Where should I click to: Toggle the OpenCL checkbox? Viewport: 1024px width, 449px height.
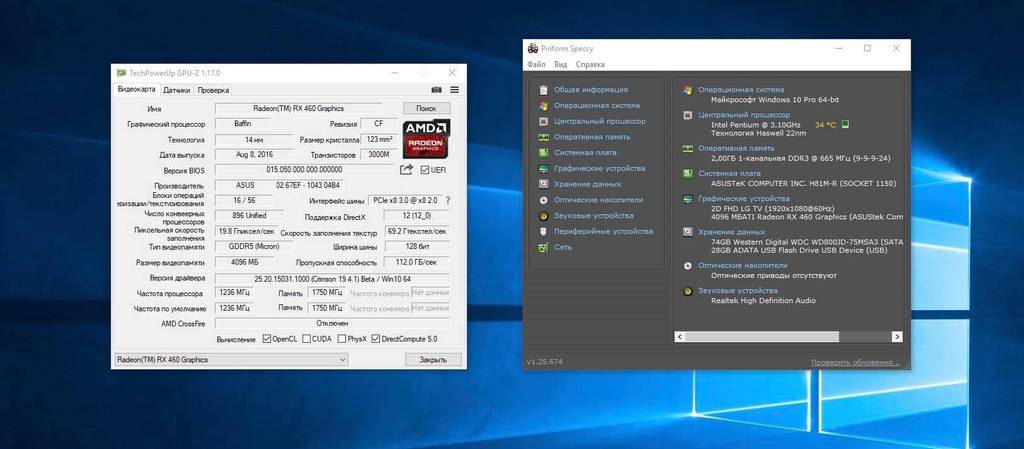(267, 339)
